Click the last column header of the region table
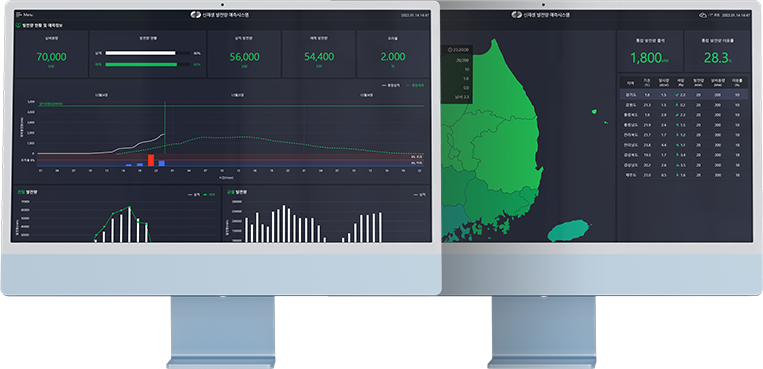 tap(737, 83)
